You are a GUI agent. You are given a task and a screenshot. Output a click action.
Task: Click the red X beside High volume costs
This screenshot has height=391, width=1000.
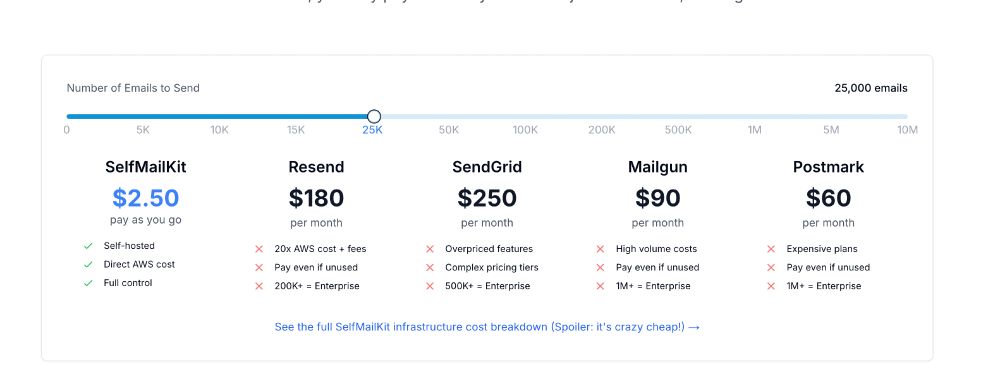click(x=600, y=249)
